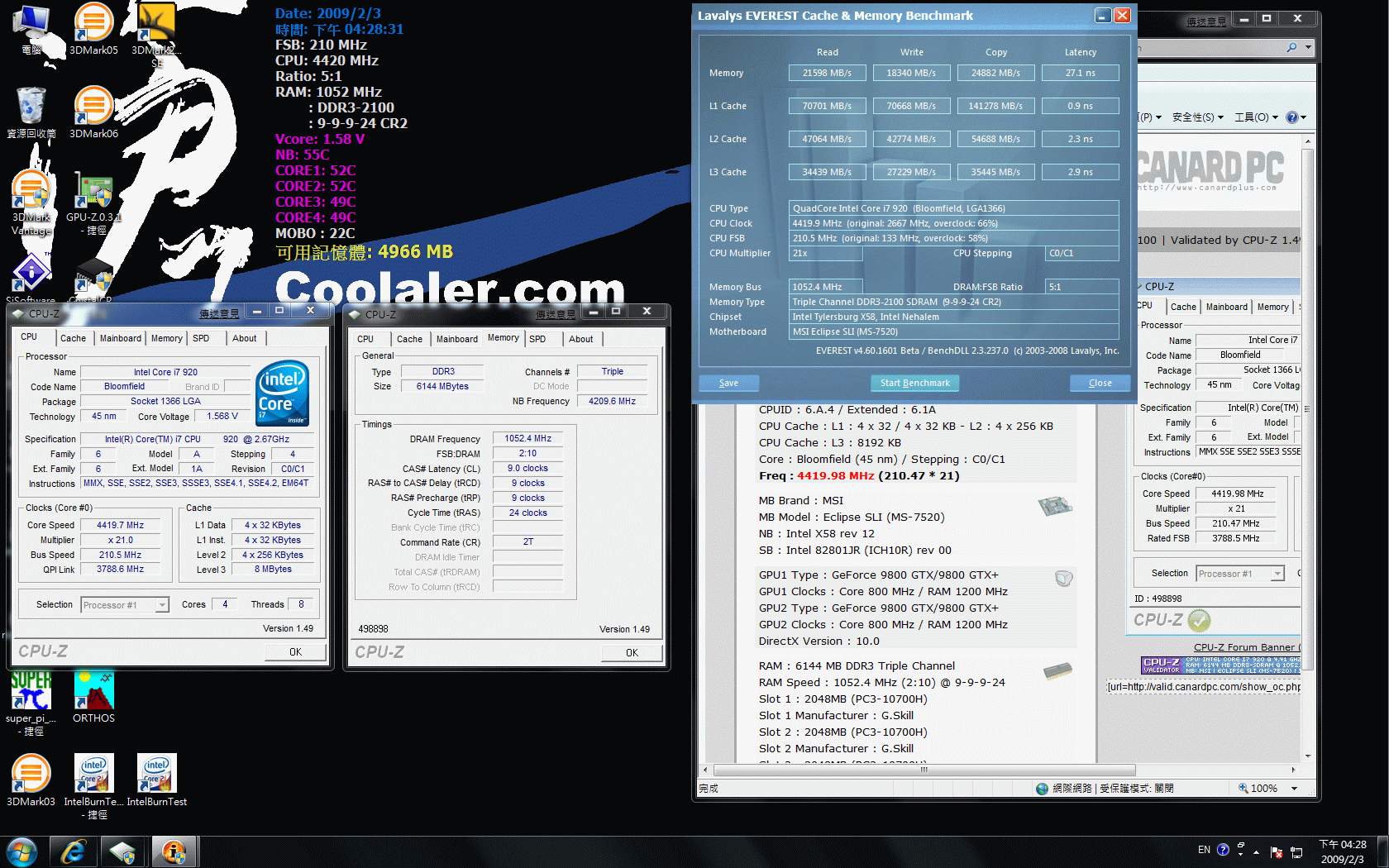Show hidden tray icons arrow
1389x868 pixels.
pyautogui.click(x=1256, y=851)
